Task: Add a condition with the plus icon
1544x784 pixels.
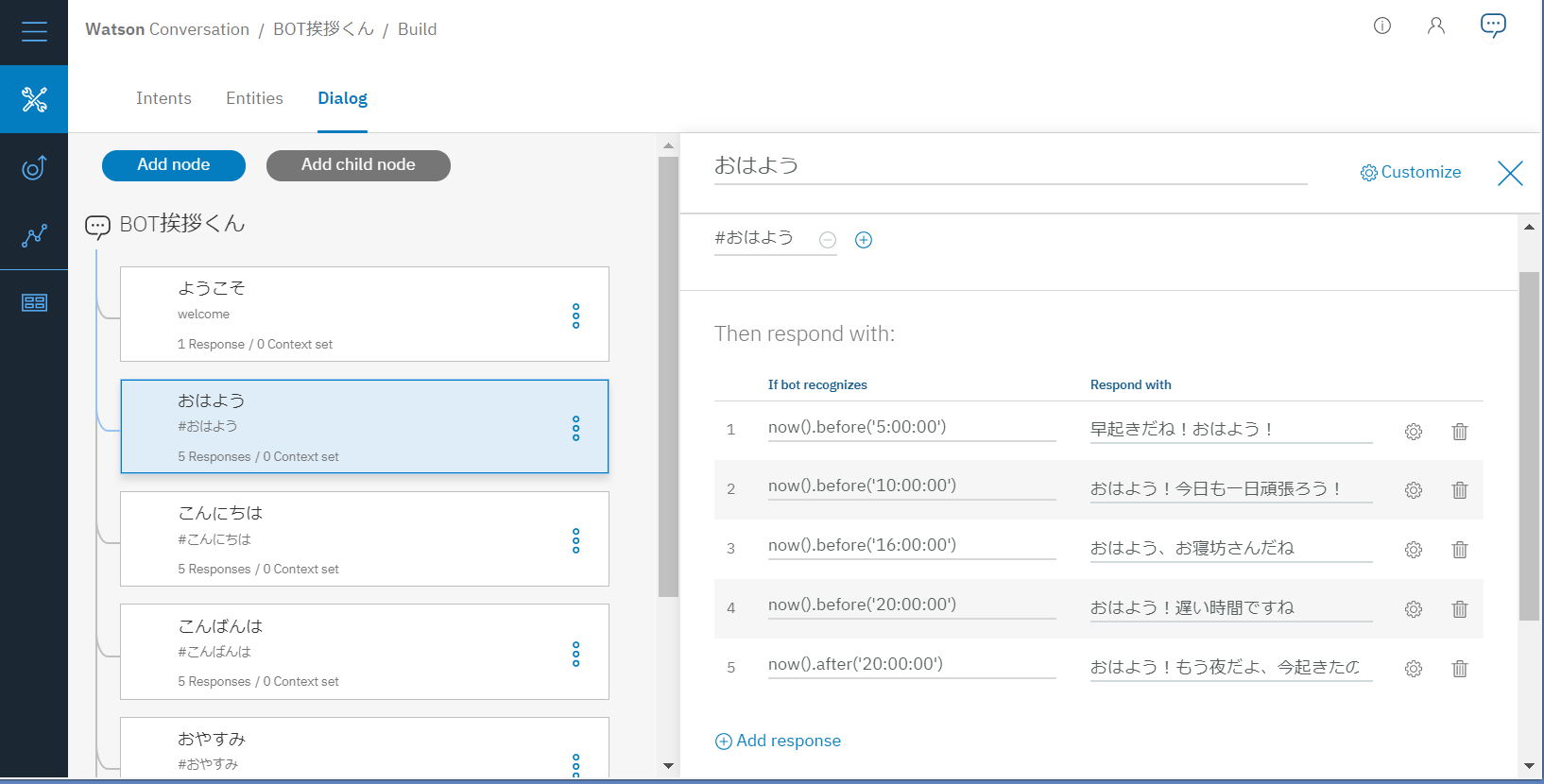Action: point(864,240)
